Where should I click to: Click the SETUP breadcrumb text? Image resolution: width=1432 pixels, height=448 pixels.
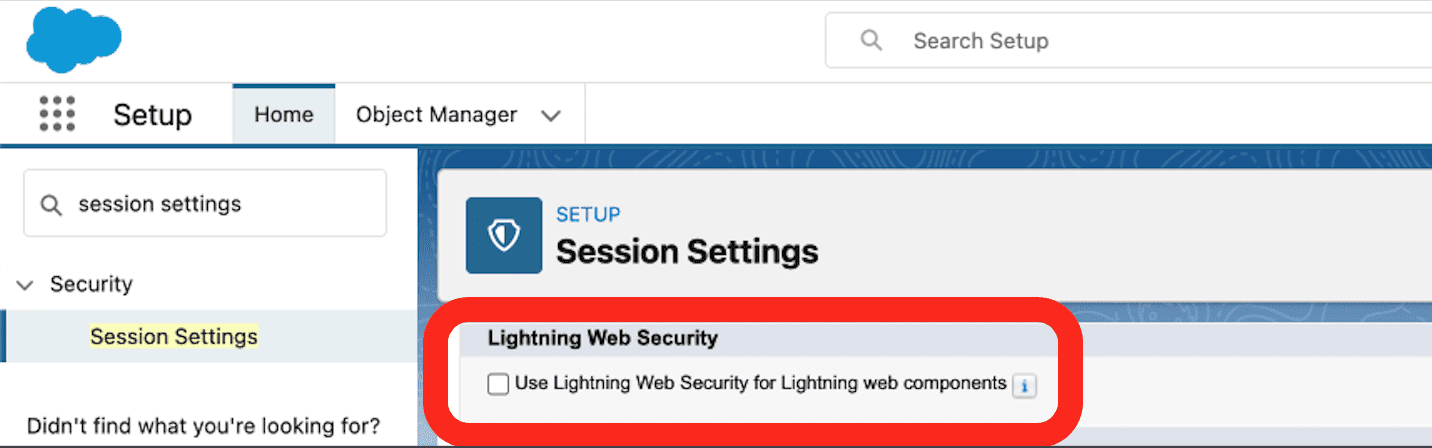click(588, 214)
